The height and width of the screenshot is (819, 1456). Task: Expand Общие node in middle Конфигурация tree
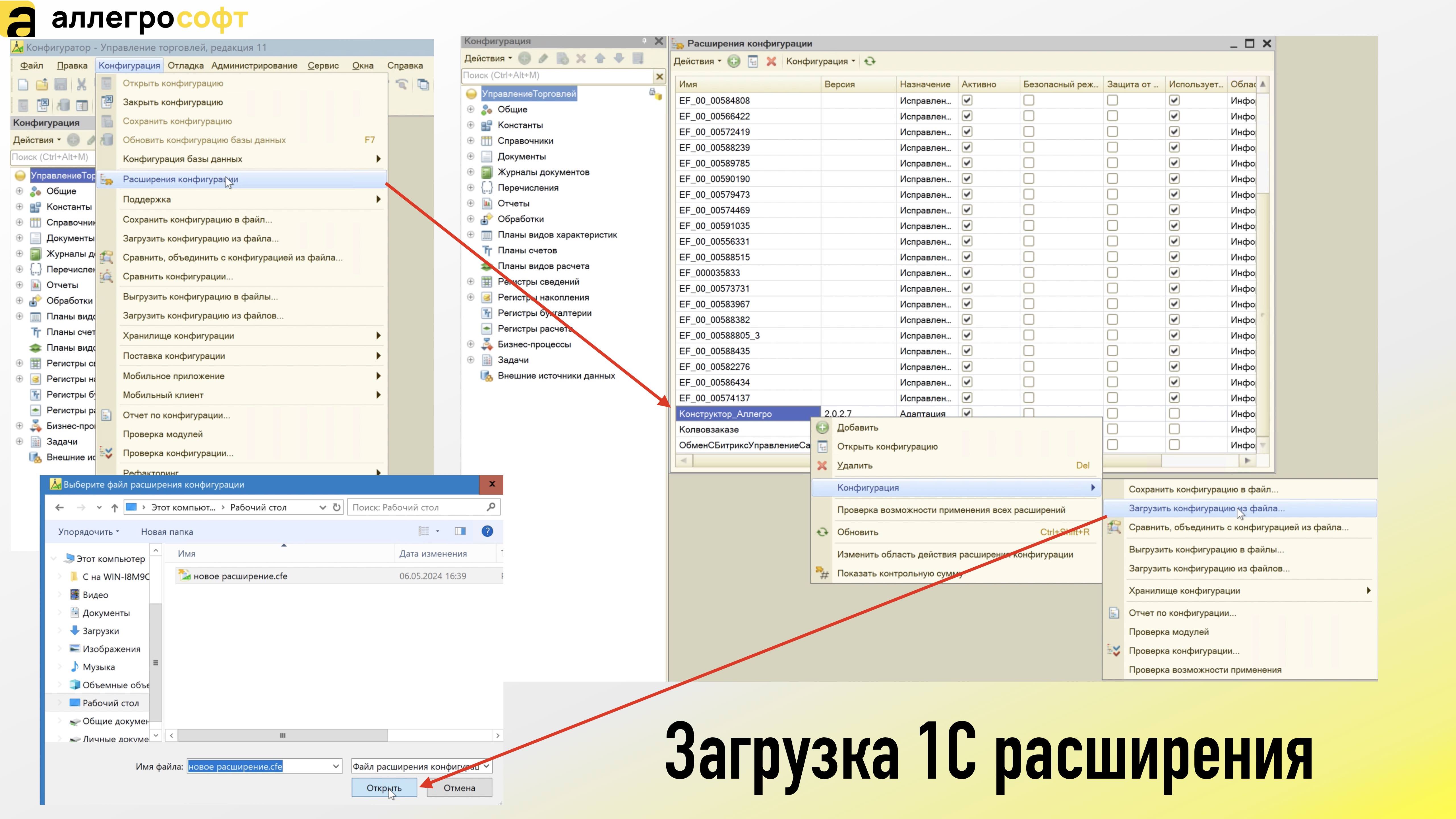click(470, 109)
